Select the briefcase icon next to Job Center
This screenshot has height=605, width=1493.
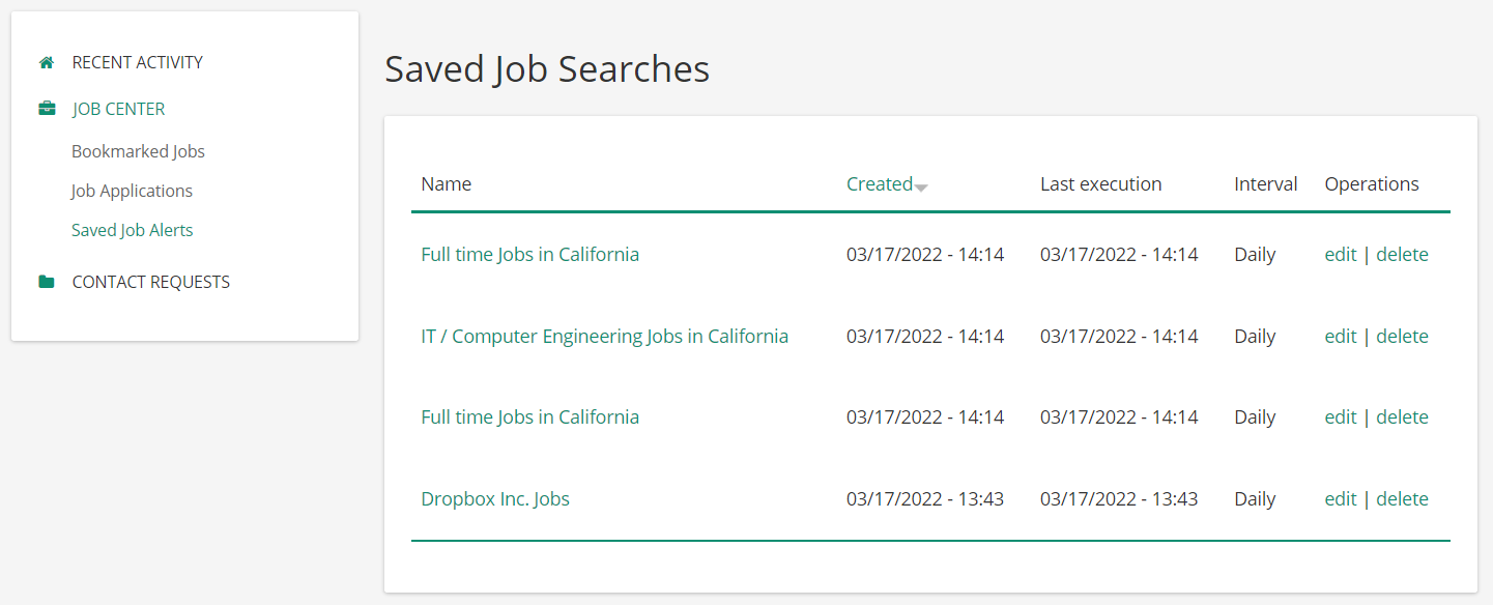click(45, 108)
